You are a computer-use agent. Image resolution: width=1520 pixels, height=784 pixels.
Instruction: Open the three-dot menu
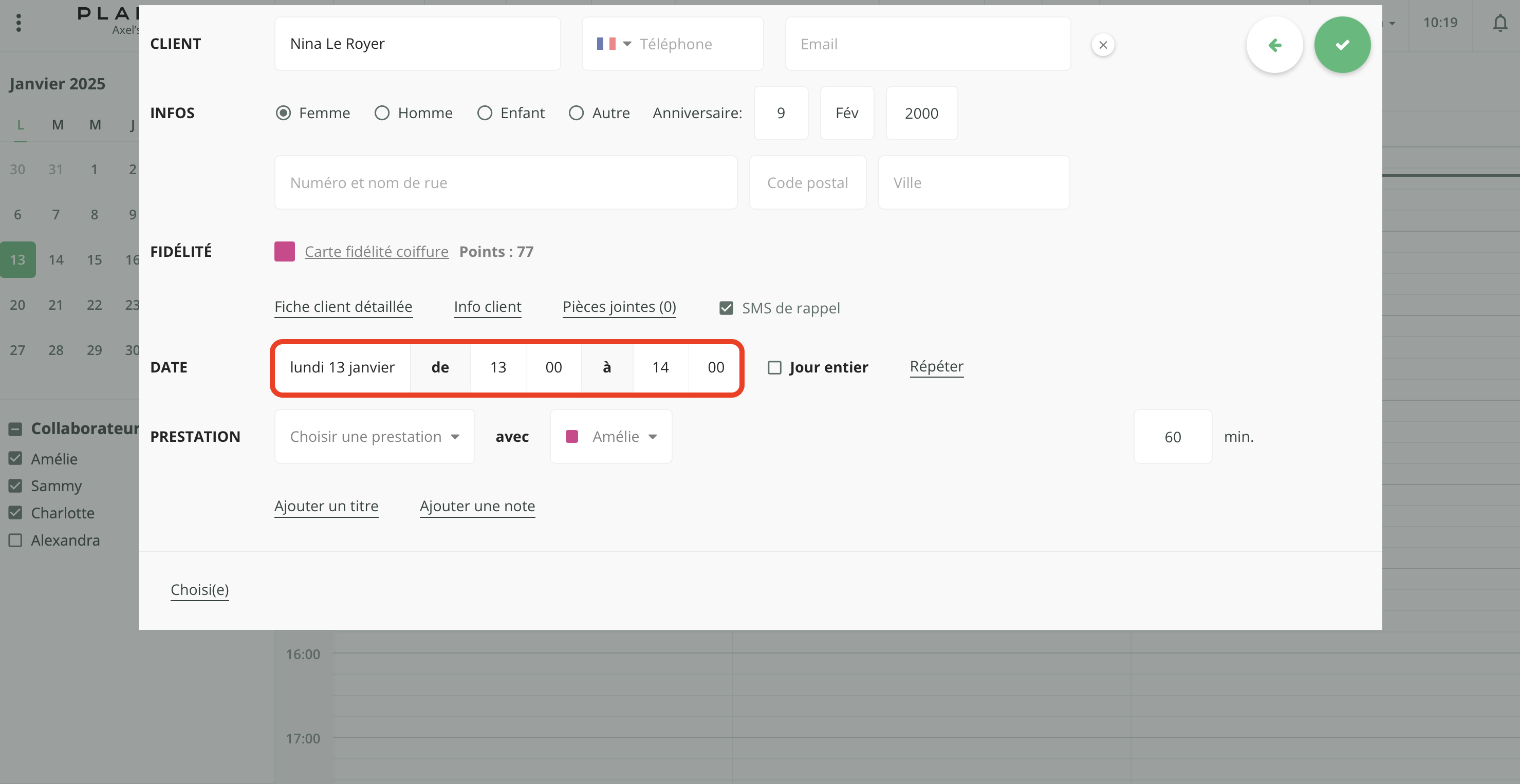tap(18, 23)
